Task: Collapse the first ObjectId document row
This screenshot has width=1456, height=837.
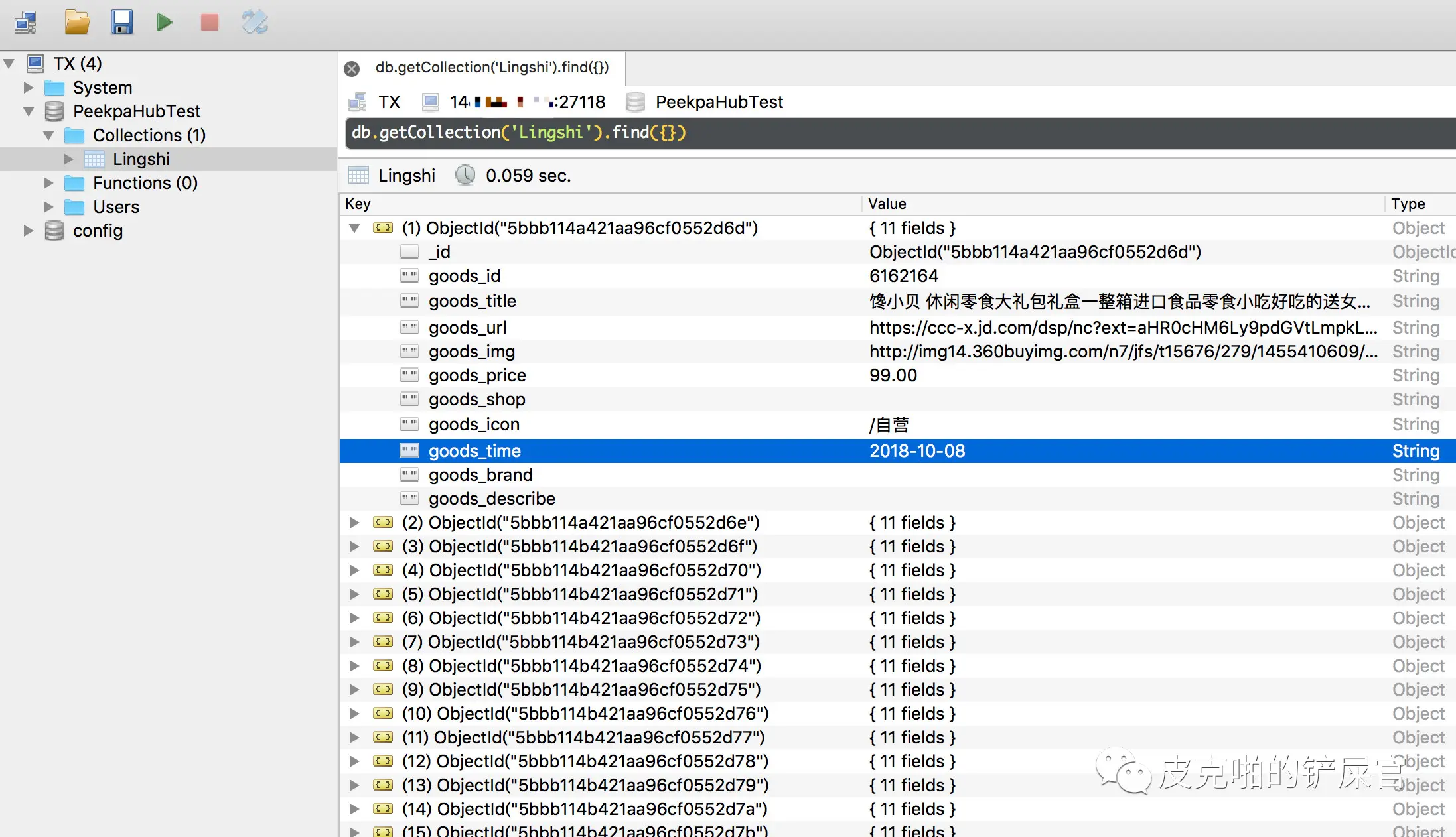Action: click(x=354, y=228)
